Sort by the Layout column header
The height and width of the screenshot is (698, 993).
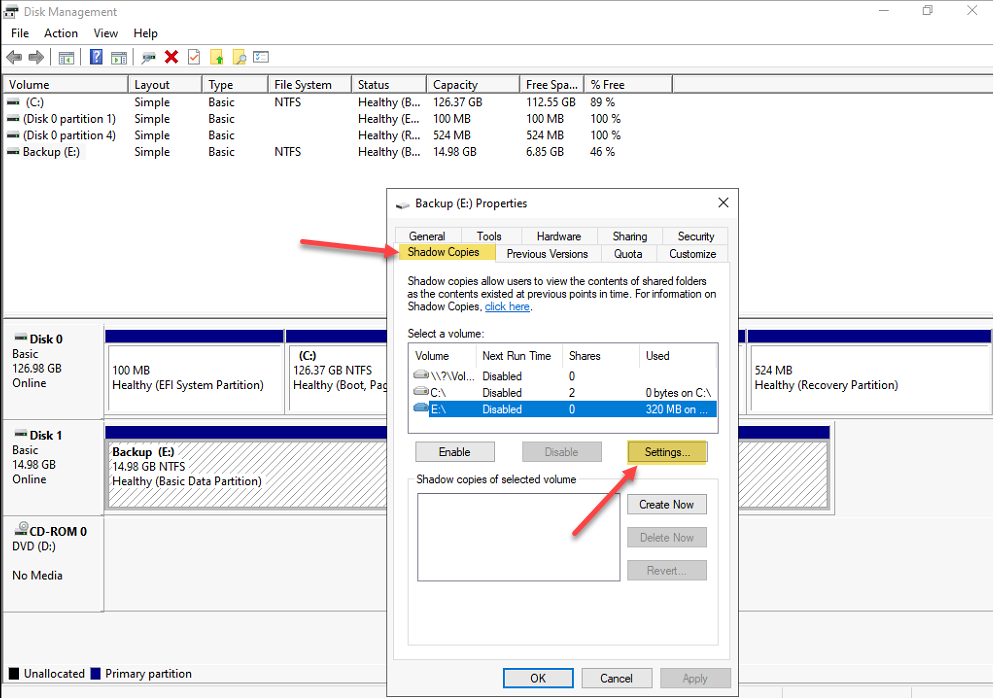(x=165, y=84)
